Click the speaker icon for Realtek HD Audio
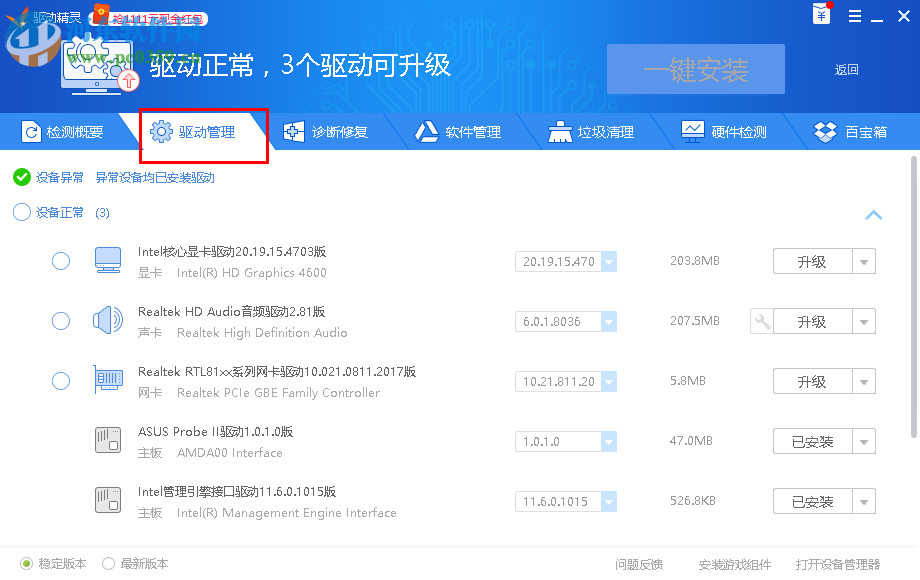Screen dimensions: 920x580 tap(107, 320)
